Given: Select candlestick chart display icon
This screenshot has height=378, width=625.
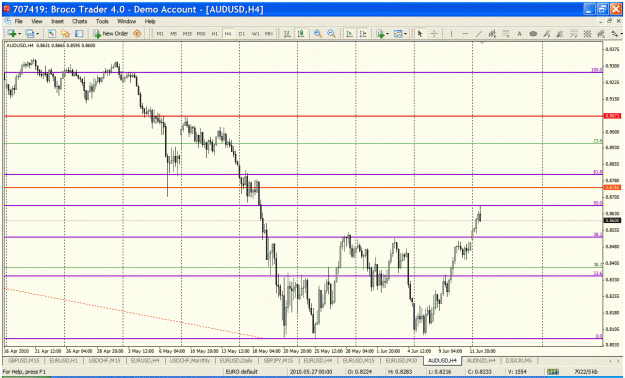Looking at the screenshot, I should (x=301, y=34).
